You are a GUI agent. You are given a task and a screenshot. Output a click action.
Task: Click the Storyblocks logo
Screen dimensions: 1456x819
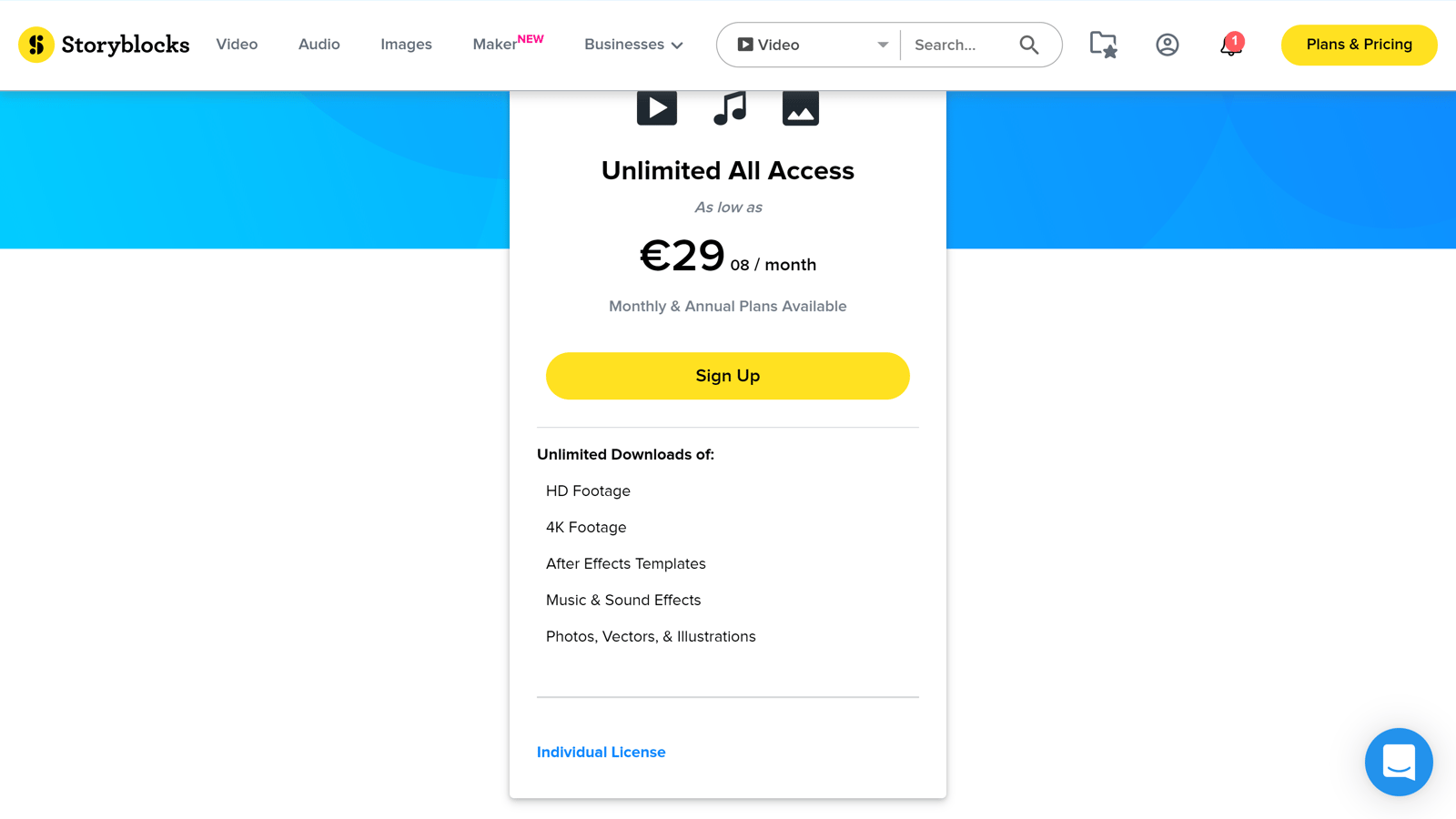pos(103,44)
